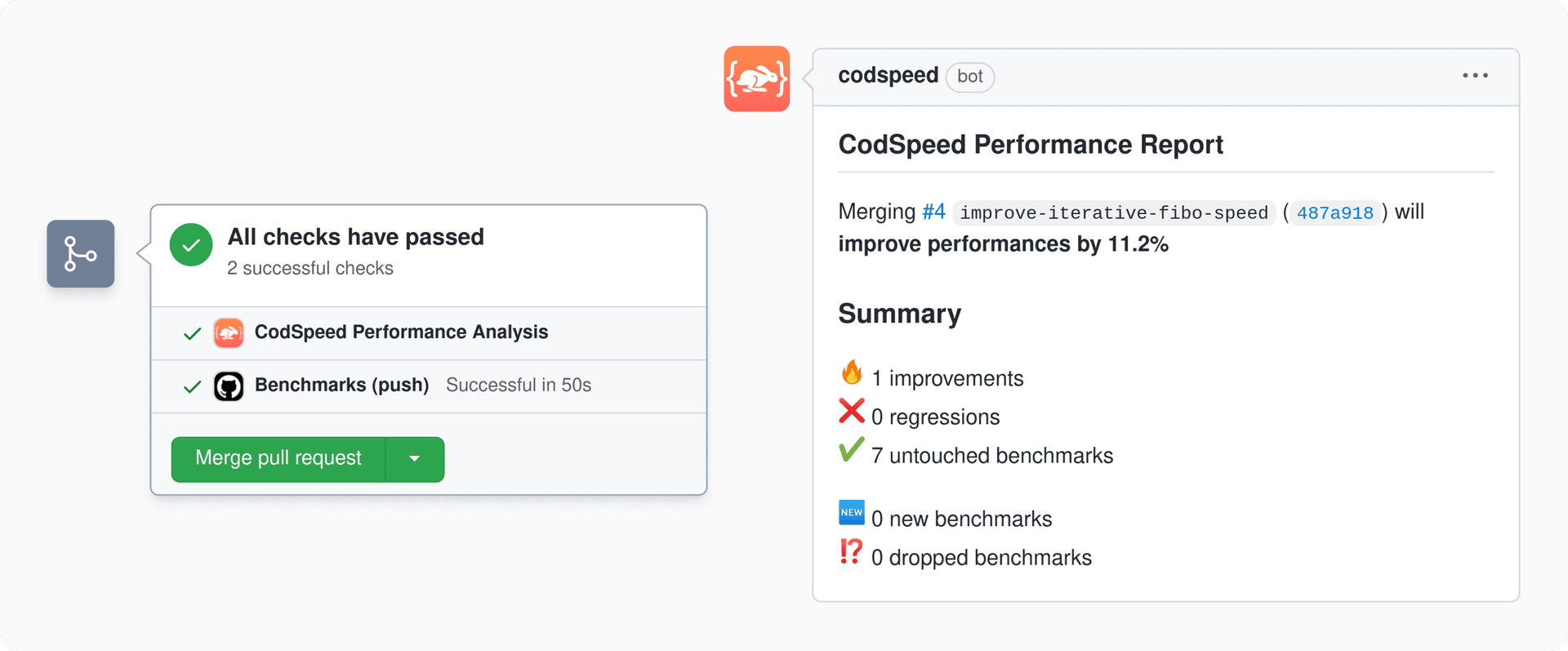
Task: Click the green check beside untouched benchmarks
Action: pyautogui.click(x=851, y=450)
